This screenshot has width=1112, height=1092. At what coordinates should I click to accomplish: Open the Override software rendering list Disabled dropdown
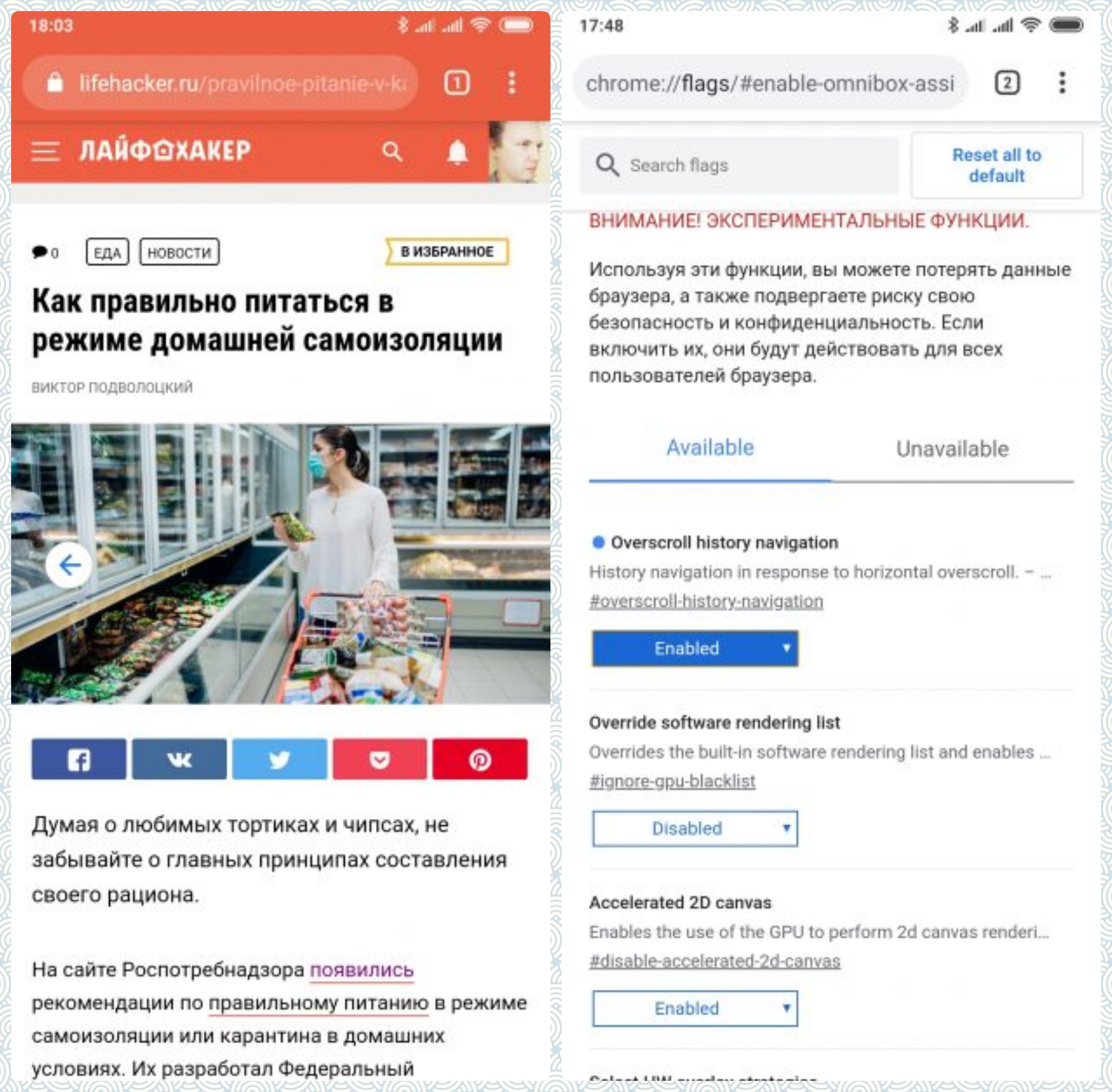click(x=694, y=828)
